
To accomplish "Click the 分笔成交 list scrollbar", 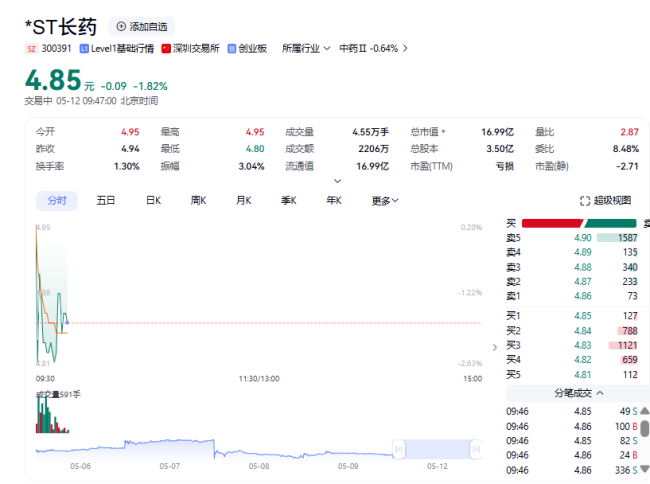I will [645, 429].
